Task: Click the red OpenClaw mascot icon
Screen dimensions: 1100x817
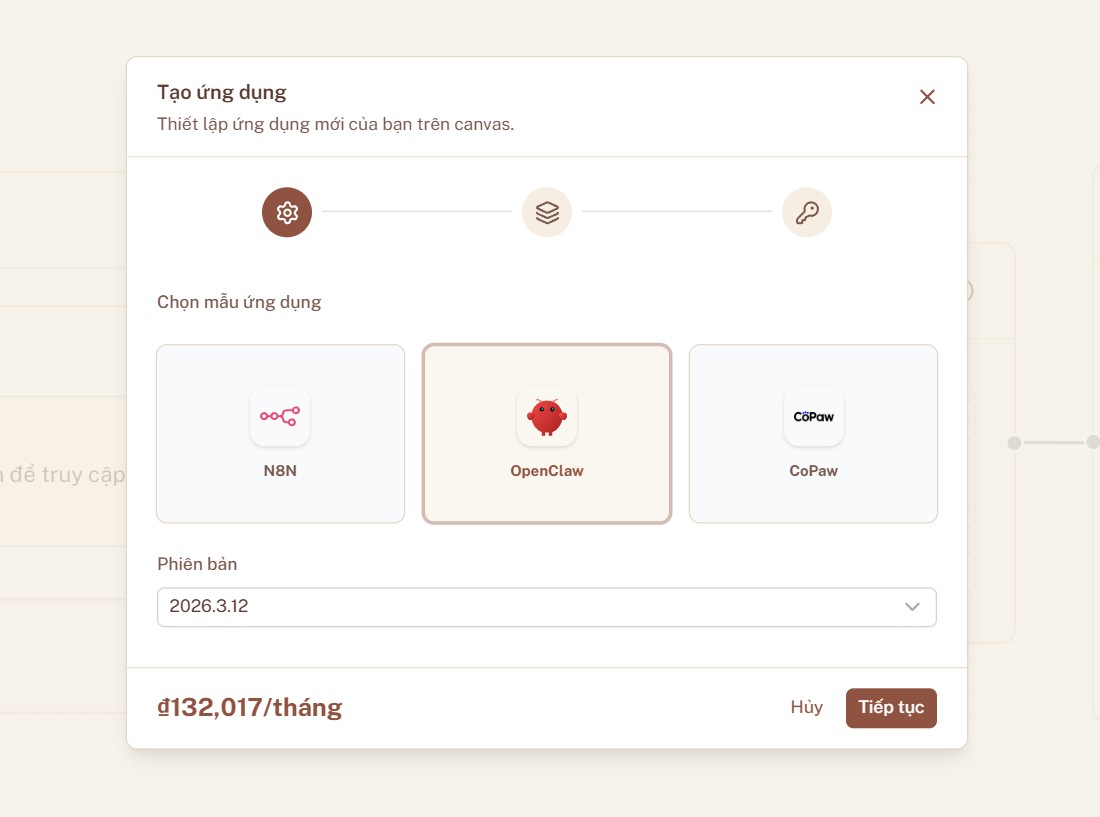Action: click(x=547, y=416)
